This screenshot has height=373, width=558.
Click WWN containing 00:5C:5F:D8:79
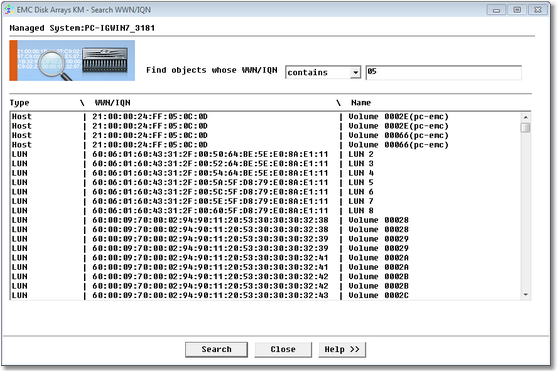(210, 192)
